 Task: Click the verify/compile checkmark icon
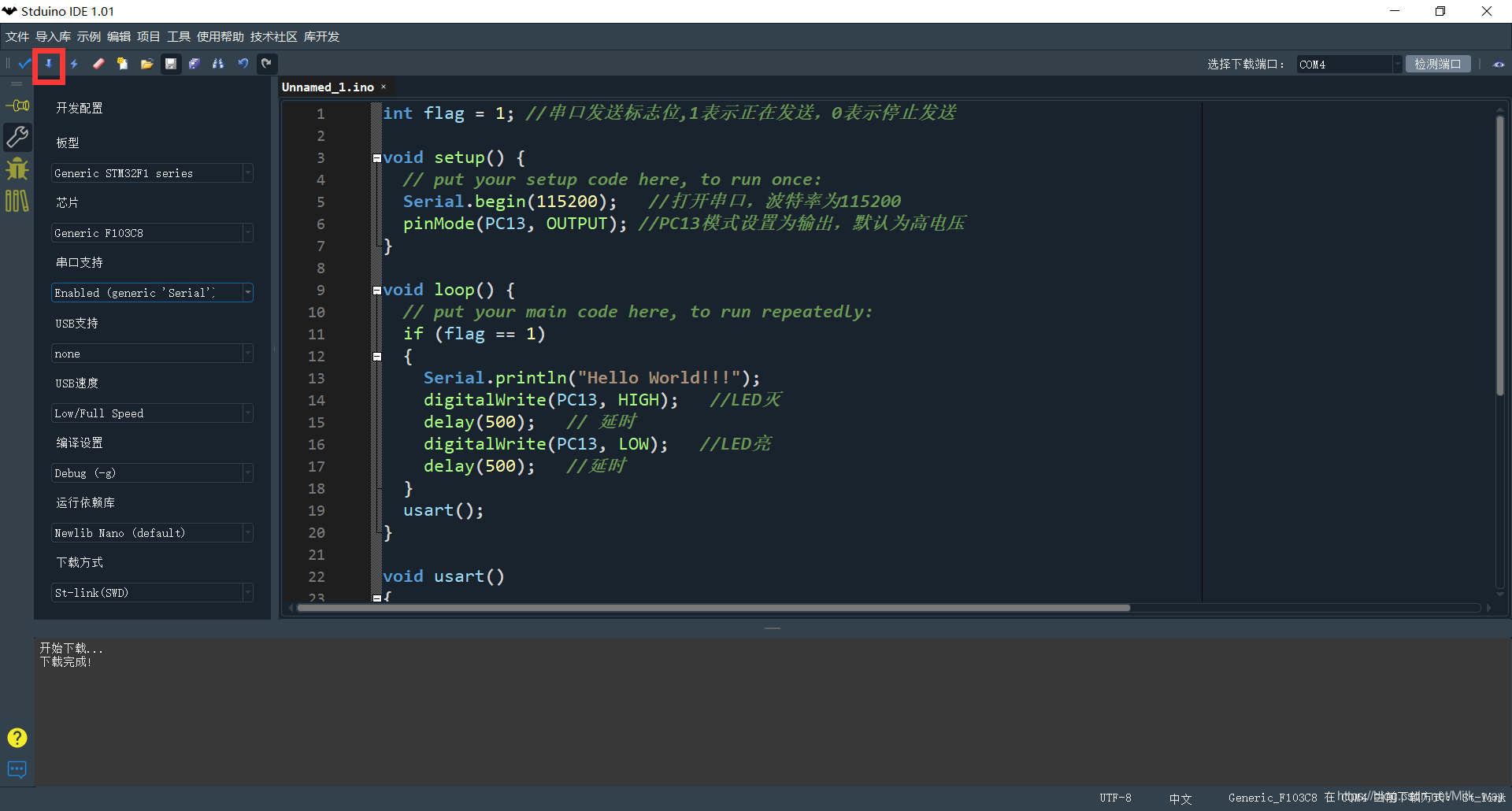click(25, 64)
